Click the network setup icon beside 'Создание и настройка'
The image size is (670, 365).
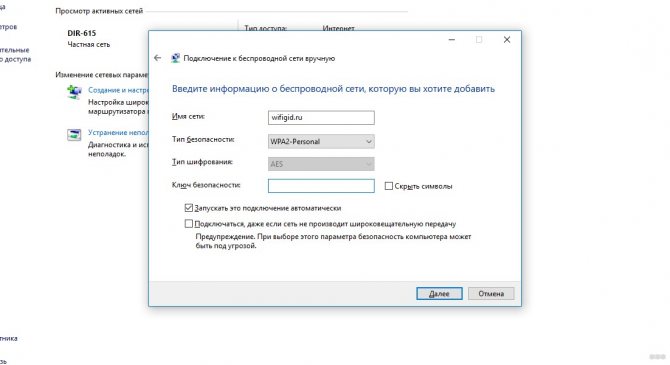pos(74,92)
